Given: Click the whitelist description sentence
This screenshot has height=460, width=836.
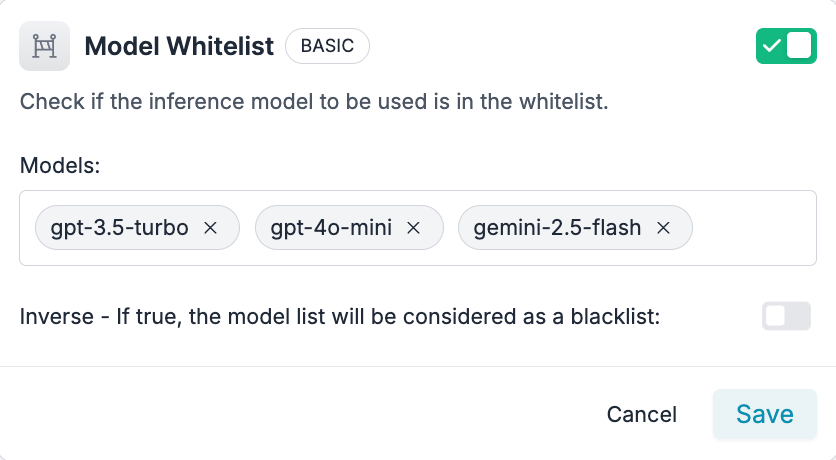Looking at the screenshot, I should (314, 102).
